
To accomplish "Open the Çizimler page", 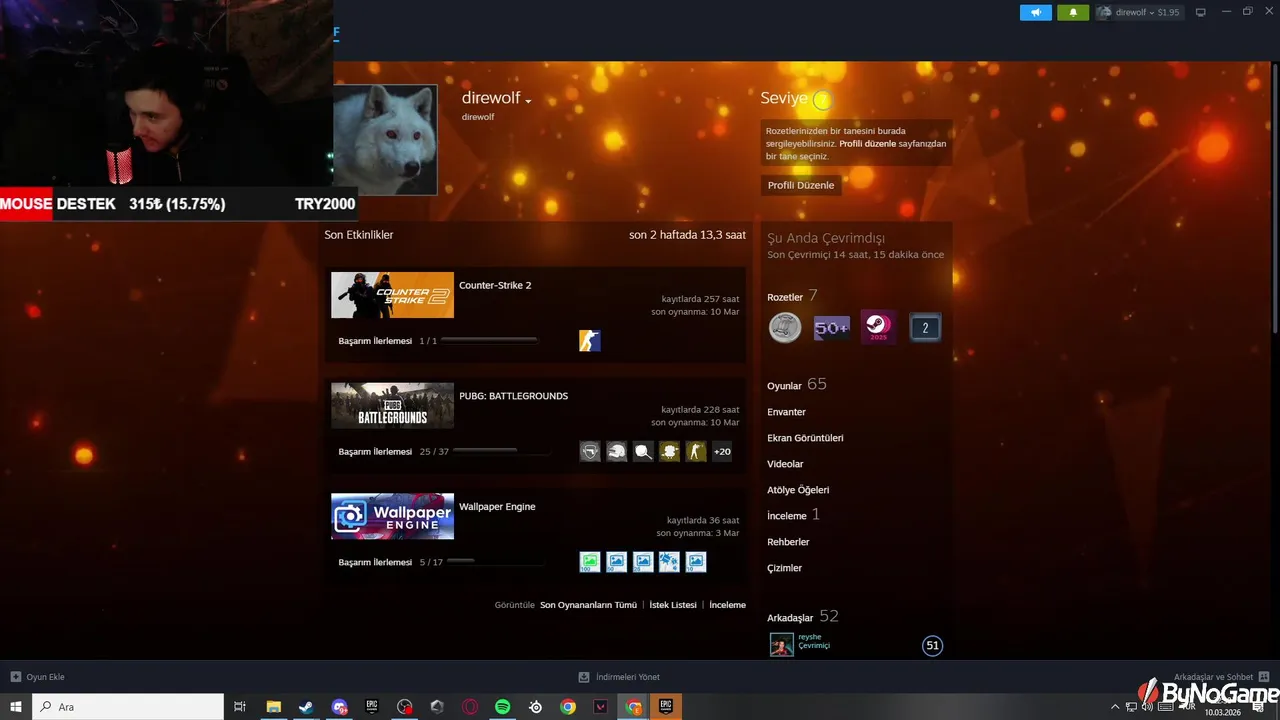I will [784, 568].
